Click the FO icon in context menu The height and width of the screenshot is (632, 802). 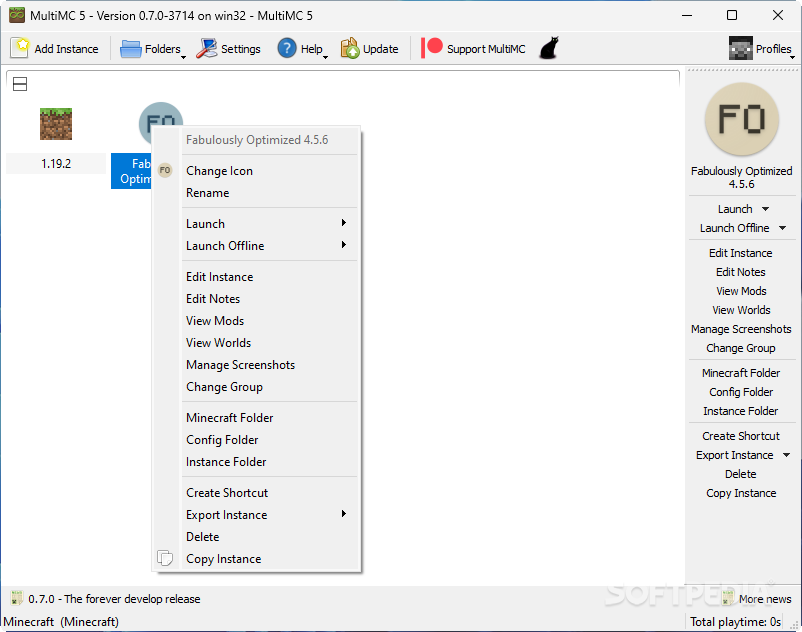click(x=165, y=170)
